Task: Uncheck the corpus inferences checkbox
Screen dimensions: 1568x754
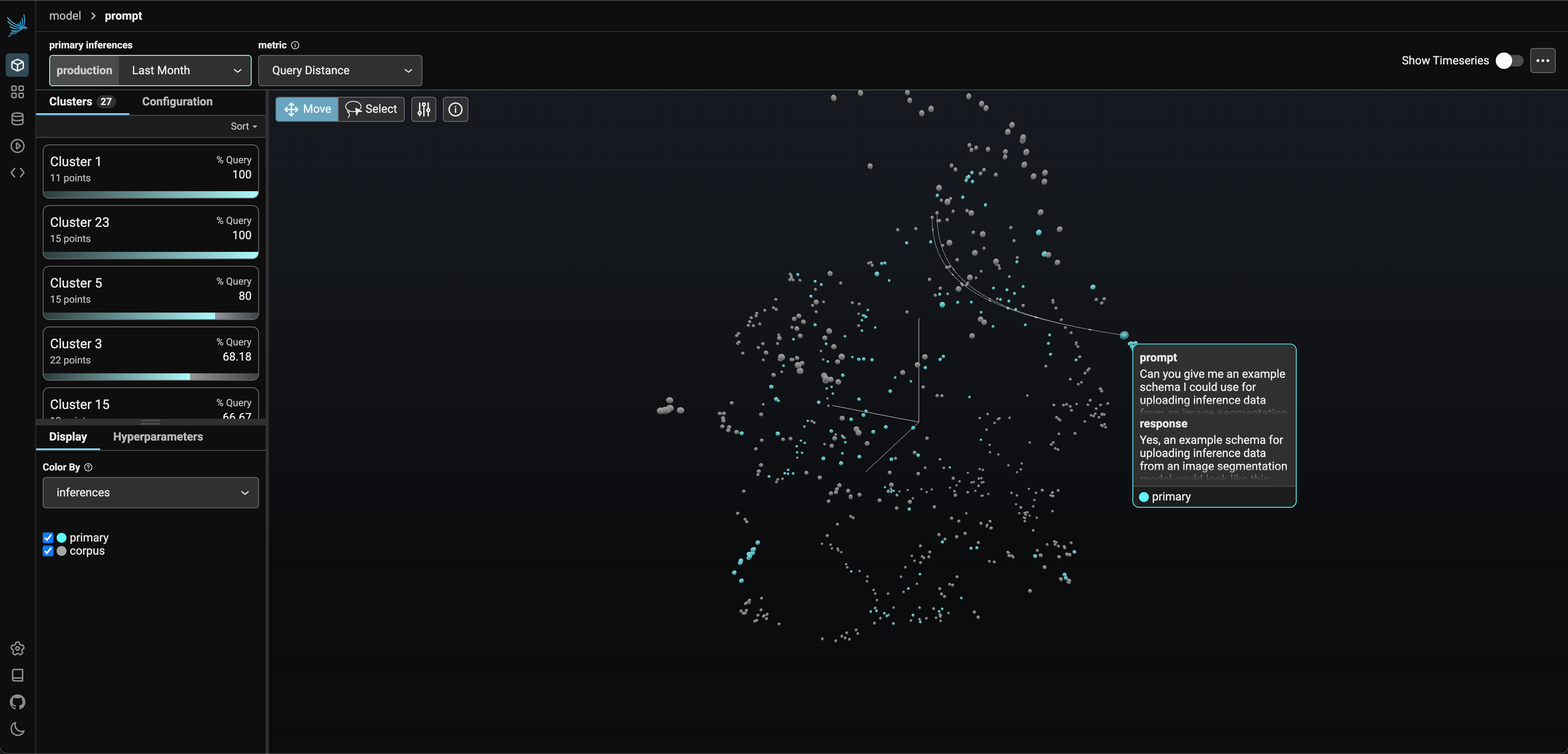Action: pyautogui.click(x=48, y=551)
